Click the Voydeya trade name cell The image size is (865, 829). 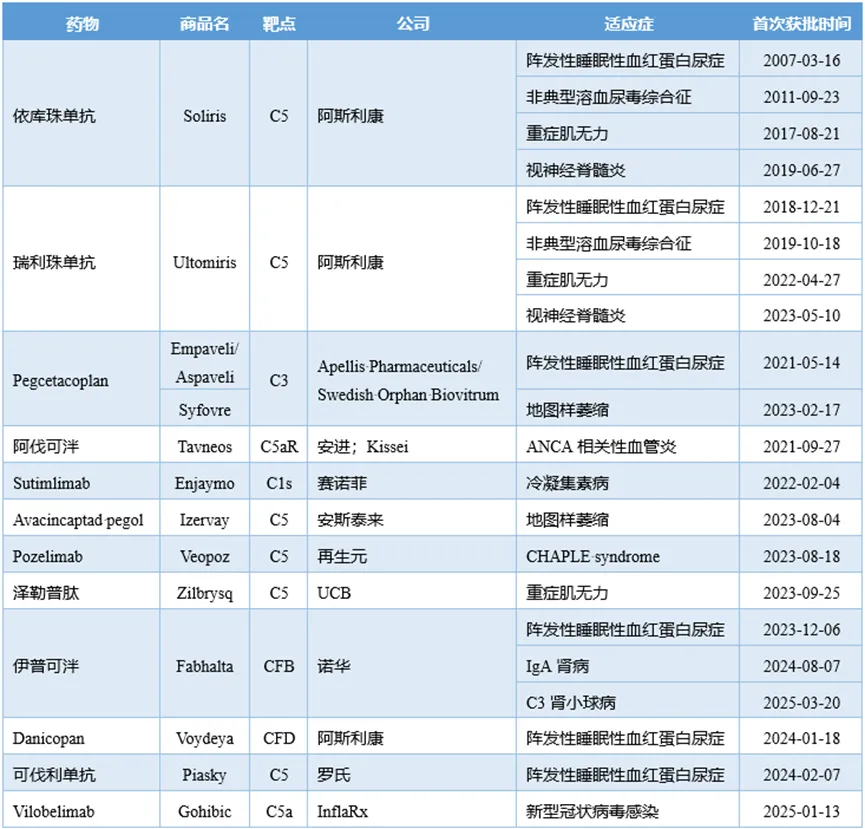[x=204, y=739]
